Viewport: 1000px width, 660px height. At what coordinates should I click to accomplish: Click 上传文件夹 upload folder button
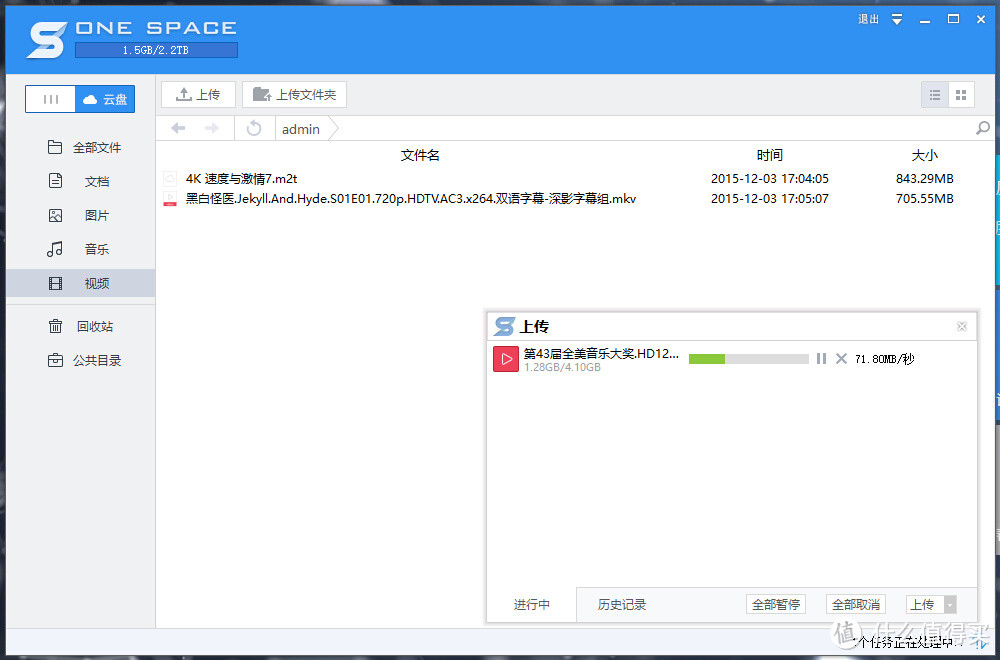294,94
